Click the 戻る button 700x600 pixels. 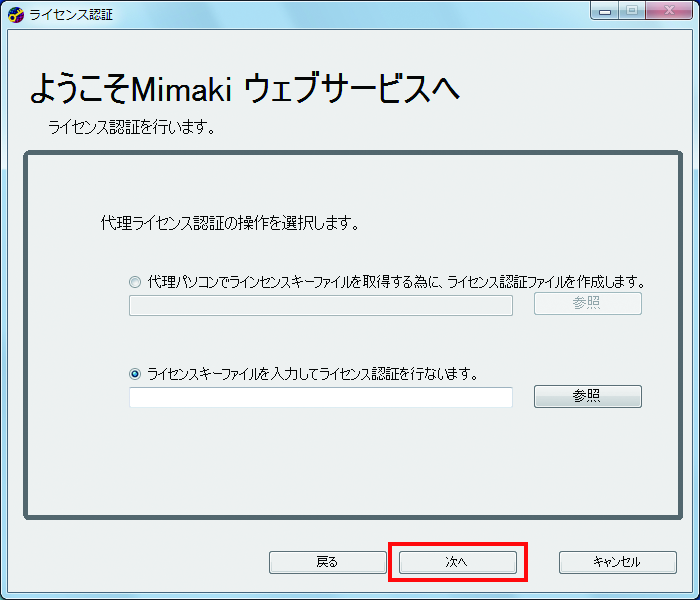pos(327,562)
